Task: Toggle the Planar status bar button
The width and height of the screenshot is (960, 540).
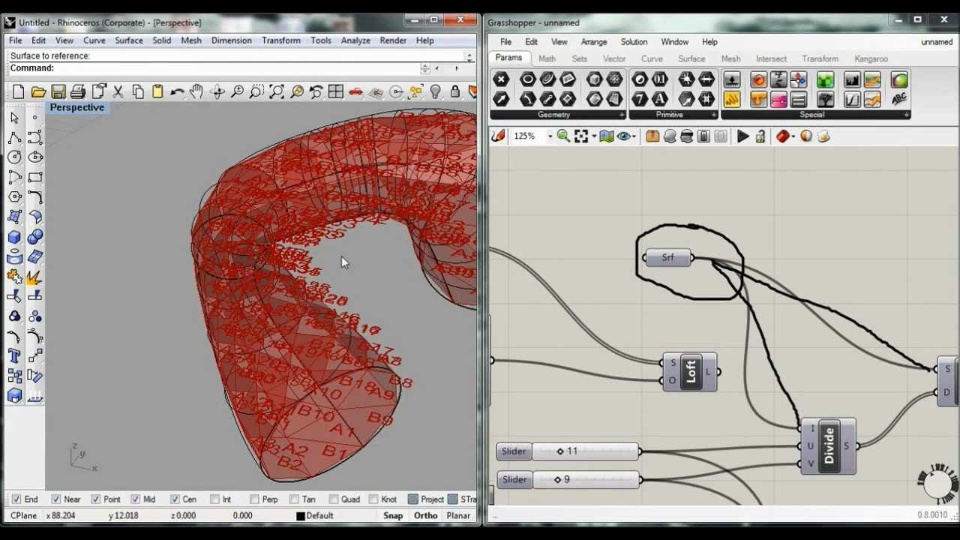Action: point(458,516)
